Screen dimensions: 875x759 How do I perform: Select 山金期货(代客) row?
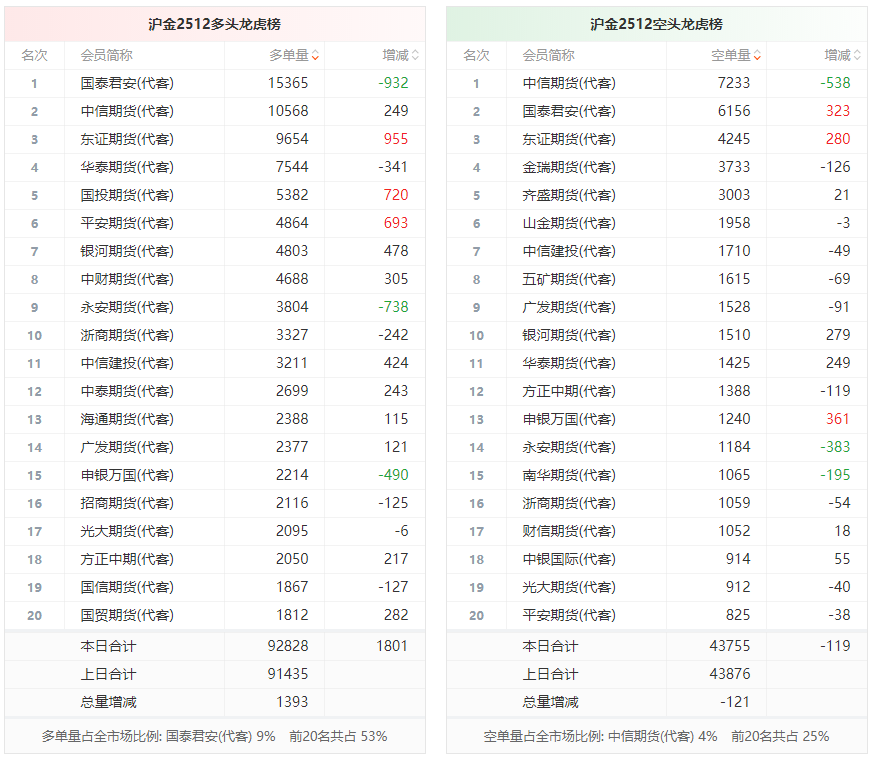point(657,223)
